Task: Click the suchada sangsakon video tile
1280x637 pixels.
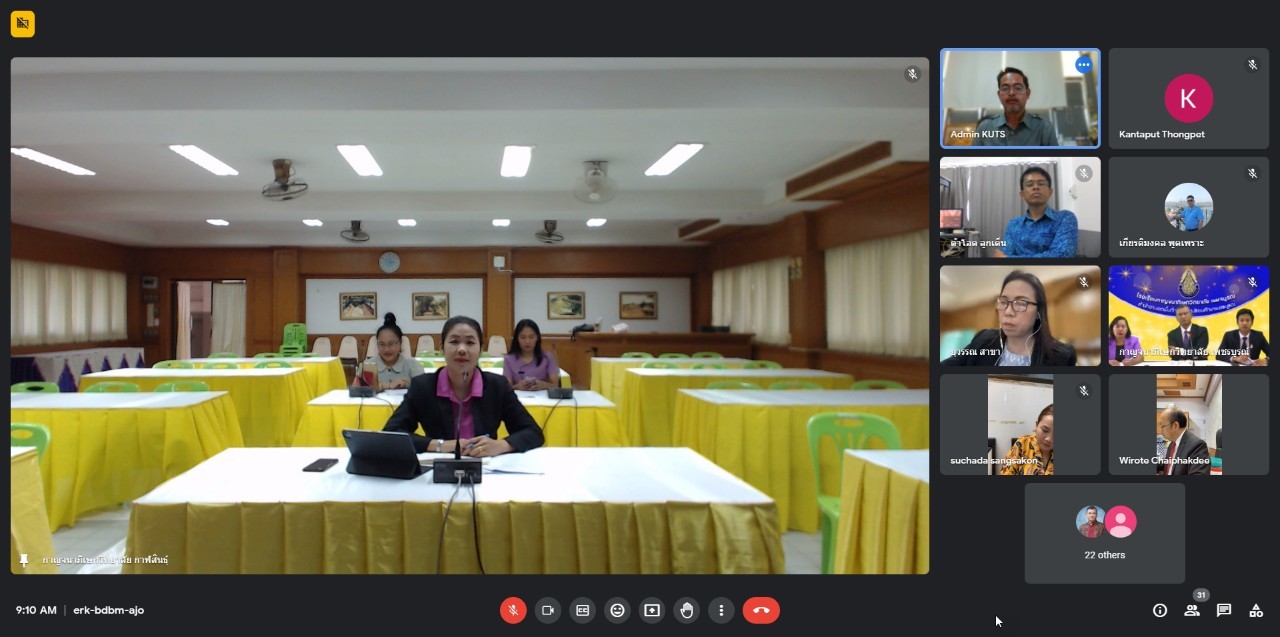Action: pyautogui.click(x=1020, y=424)
